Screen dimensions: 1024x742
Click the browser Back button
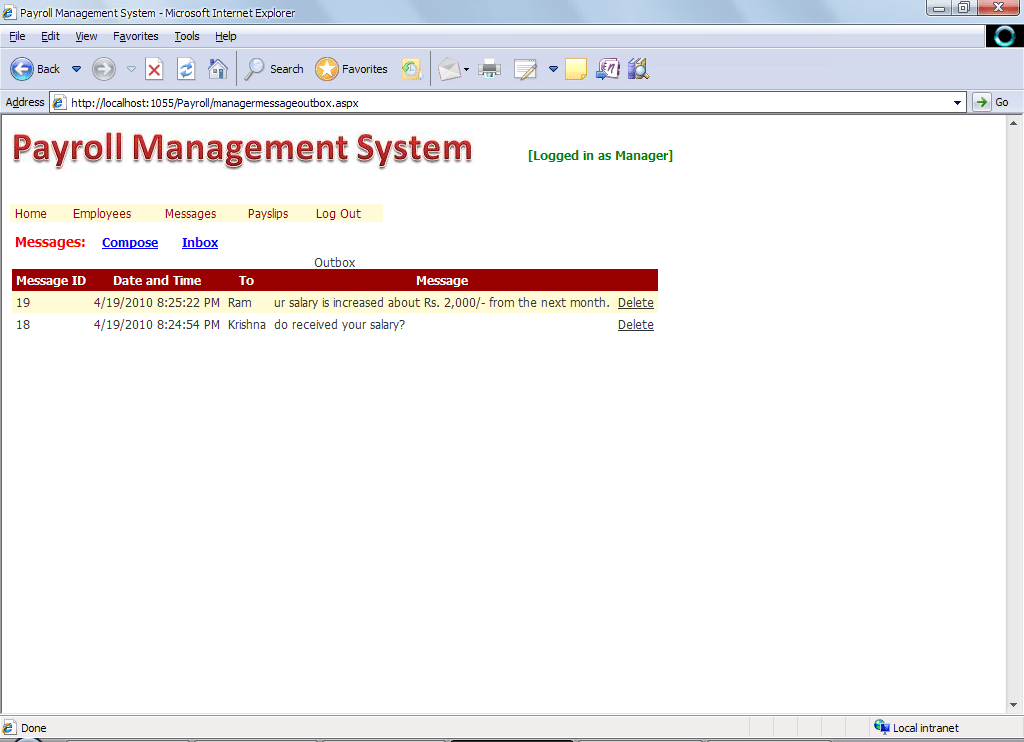[x=35, y=69]
